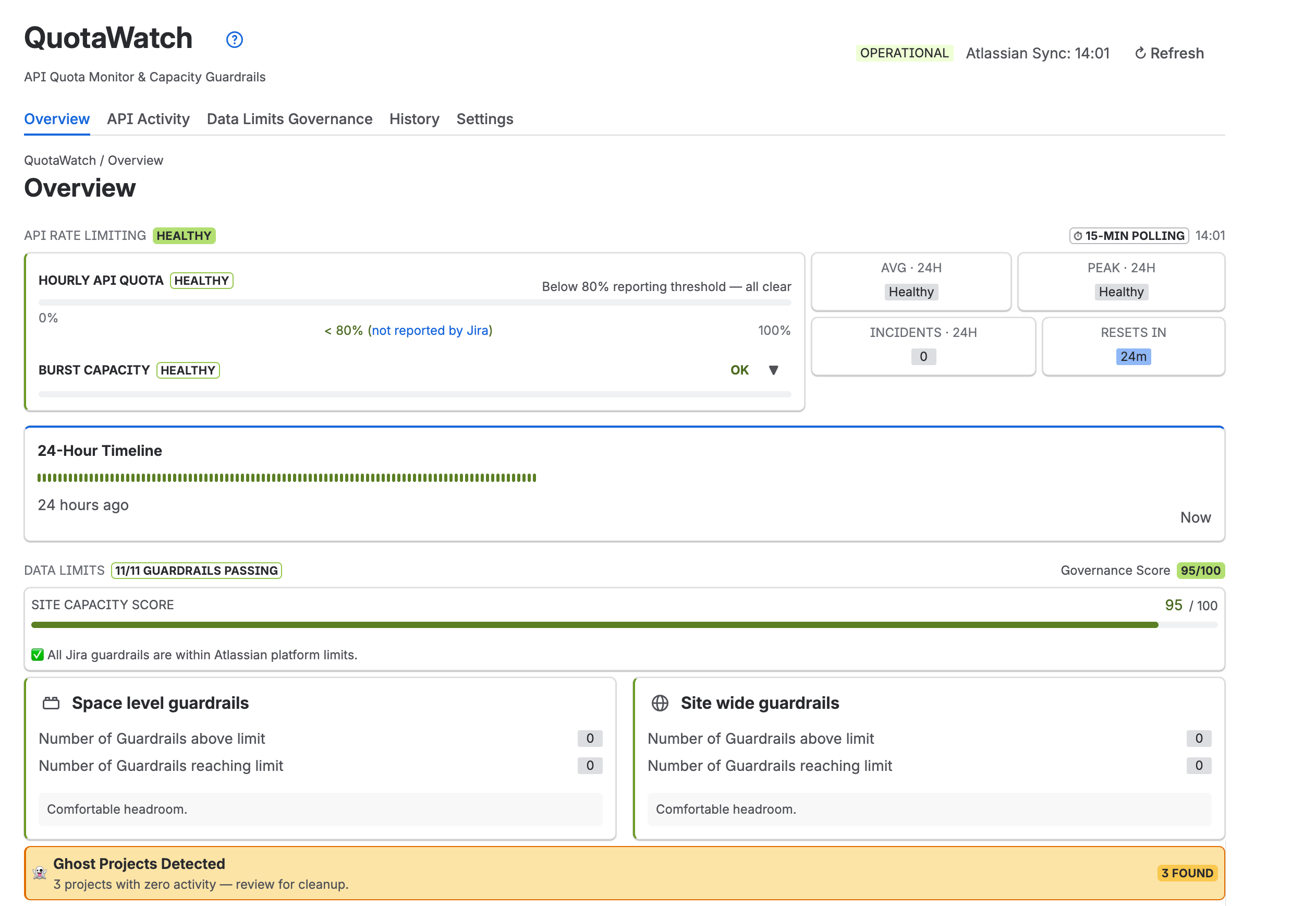Click the Governance Score 95/100 badge
The image size is (1316, 906).
pos(1201,571)
